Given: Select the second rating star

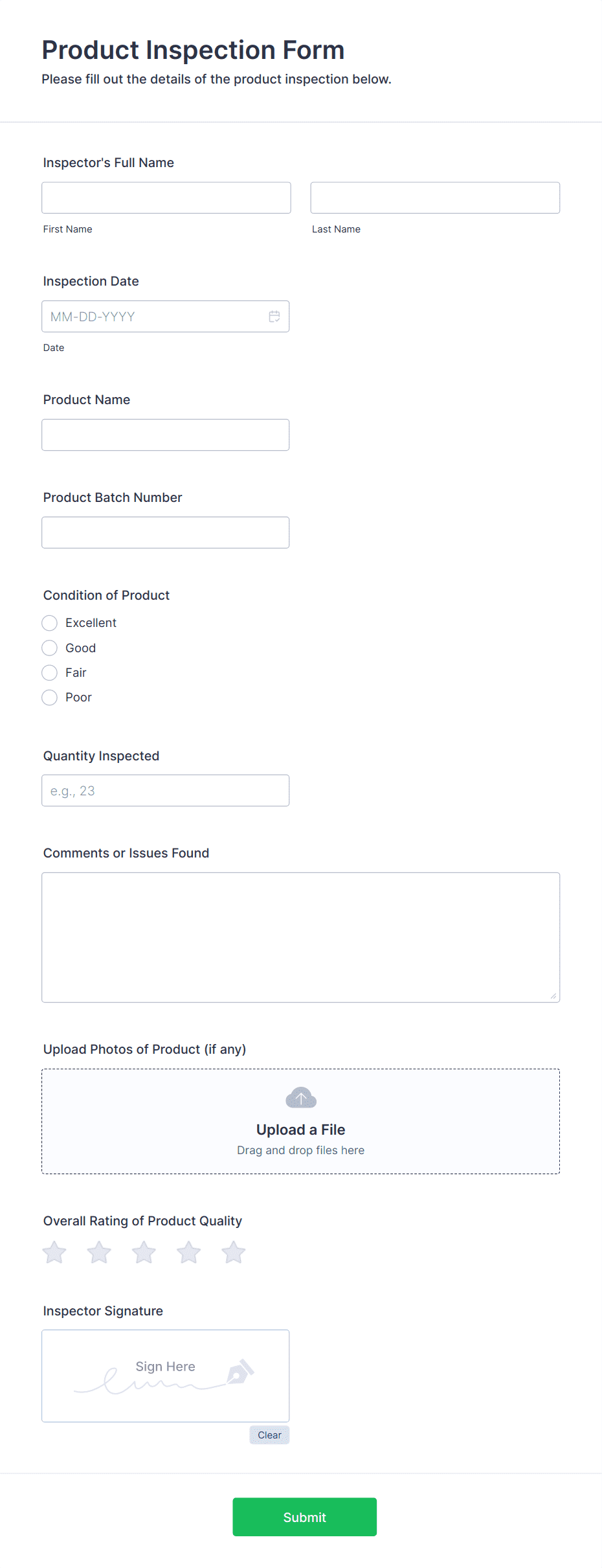Looking at the screenshot, I should coord(99,1253).
